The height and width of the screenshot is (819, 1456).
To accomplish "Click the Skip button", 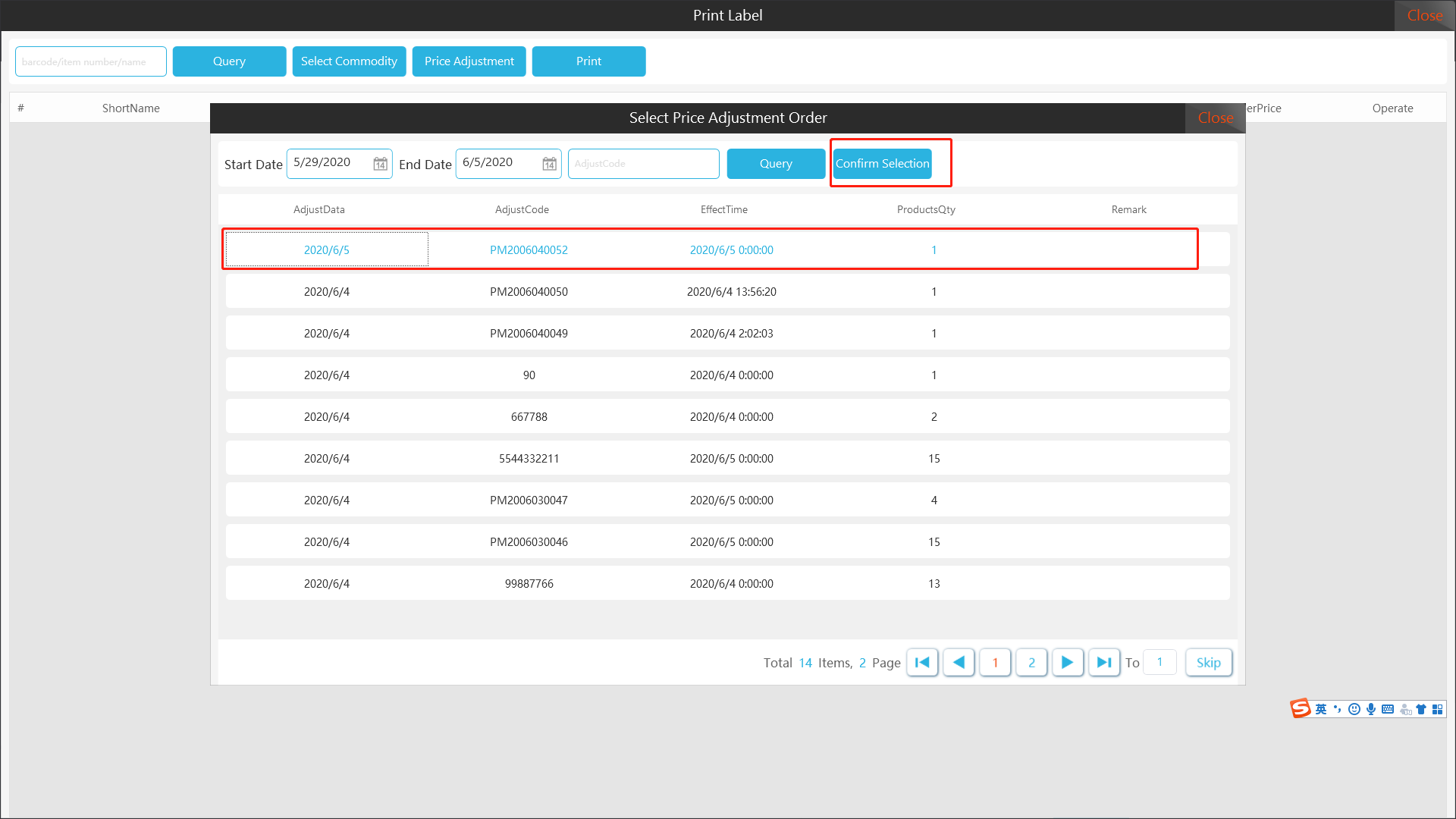I will click(1208, 662).
